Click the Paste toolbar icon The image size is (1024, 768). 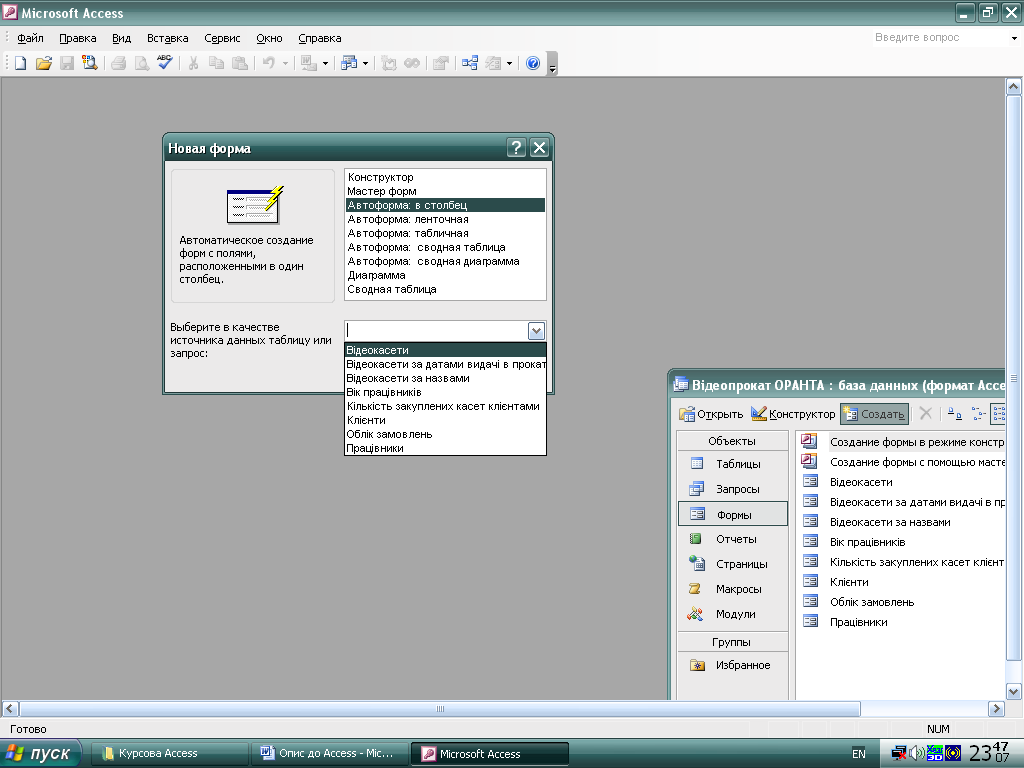240,63
